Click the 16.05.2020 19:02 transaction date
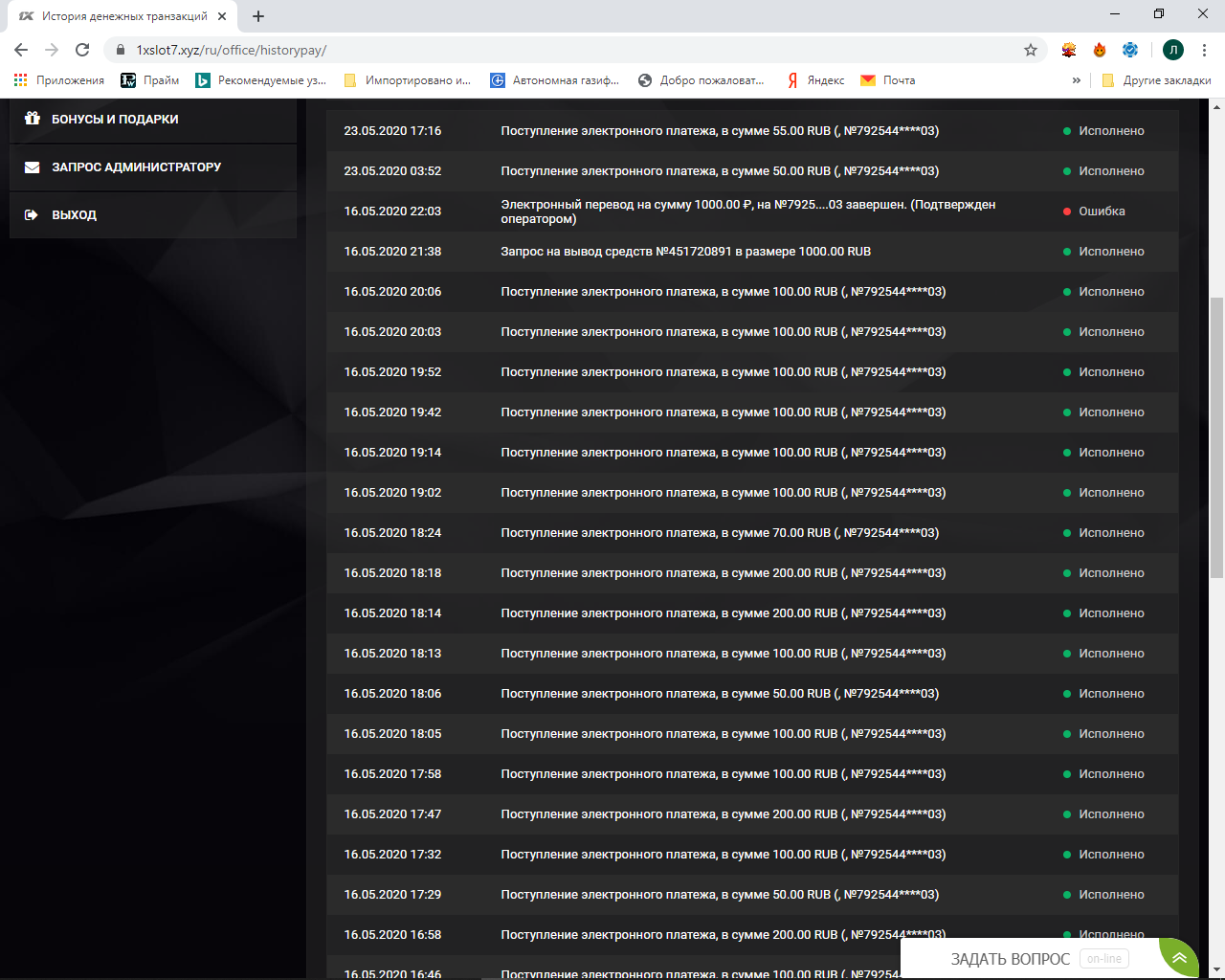The image size is (1225, 980). 392,493
